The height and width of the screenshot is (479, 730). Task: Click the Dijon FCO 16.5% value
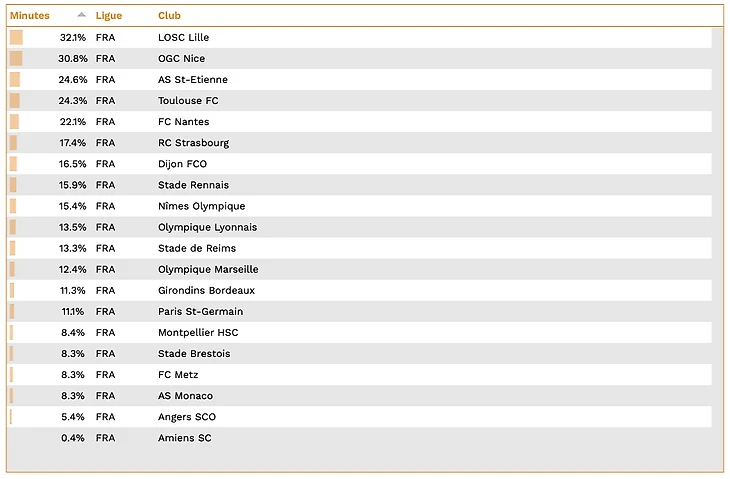coord(72,164)
